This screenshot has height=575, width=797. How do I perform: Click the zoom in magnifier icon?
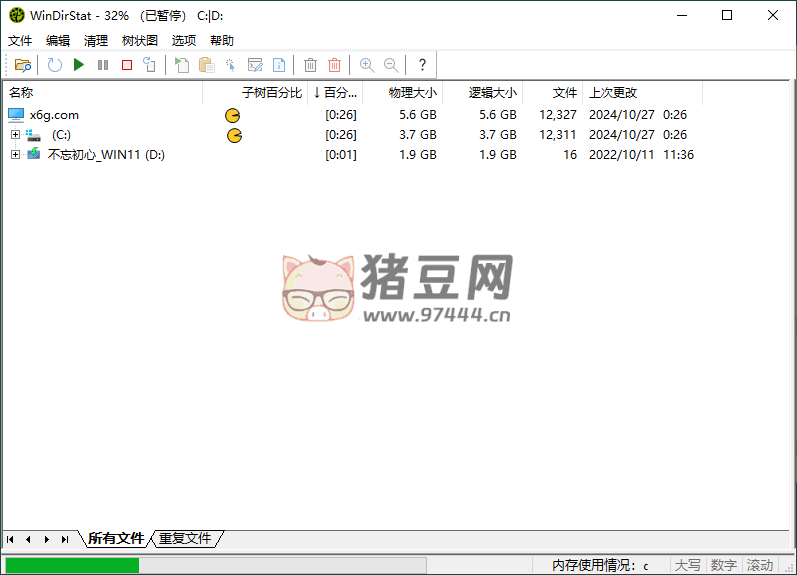366,65
